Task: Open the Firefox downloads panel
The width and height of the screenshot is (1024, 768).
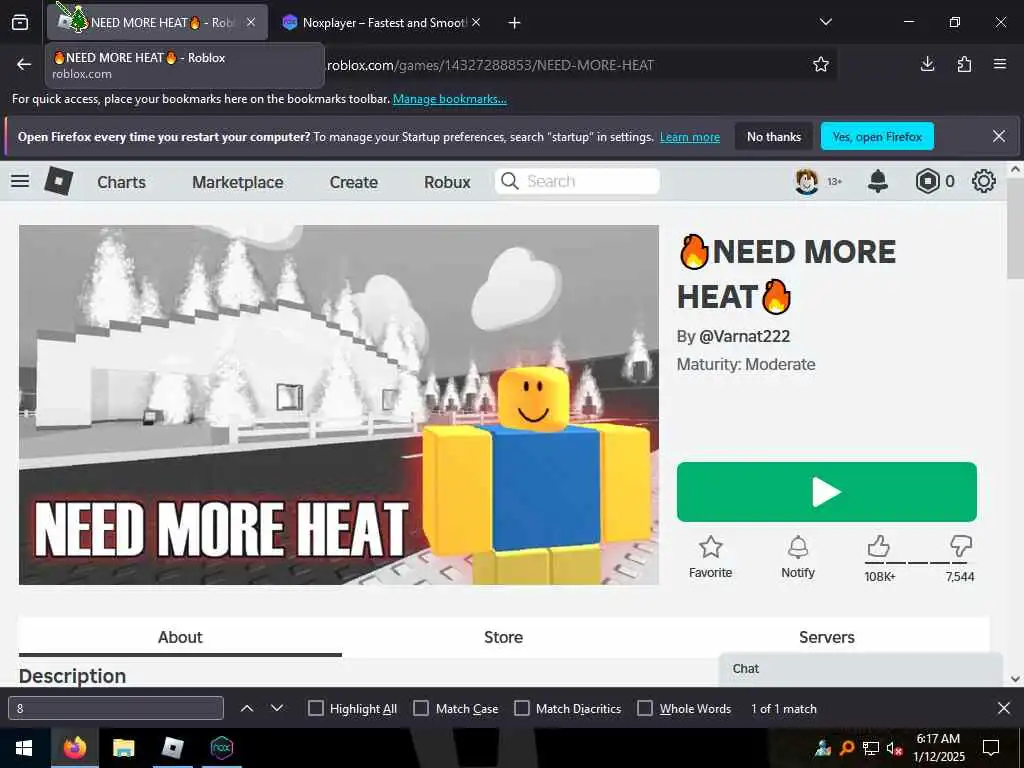Action: pyautogui.click(x=927, y=64)
